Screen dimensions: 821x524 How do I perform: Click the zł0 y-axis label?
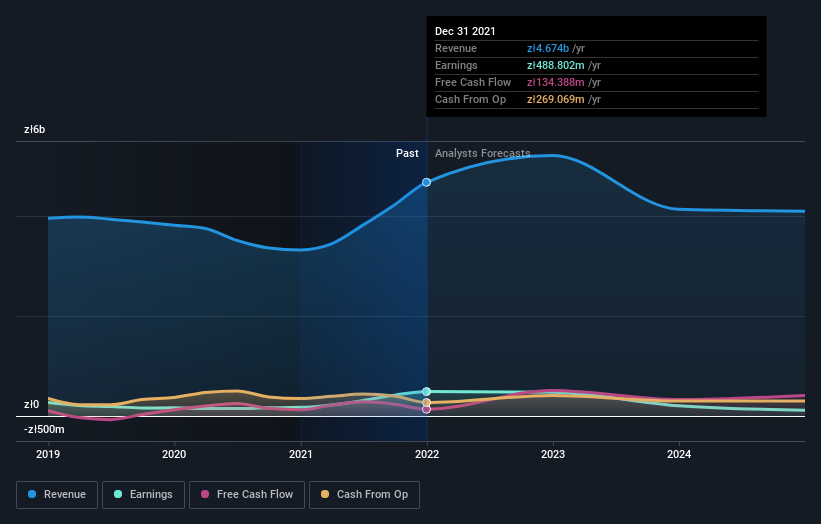(31, 404)
